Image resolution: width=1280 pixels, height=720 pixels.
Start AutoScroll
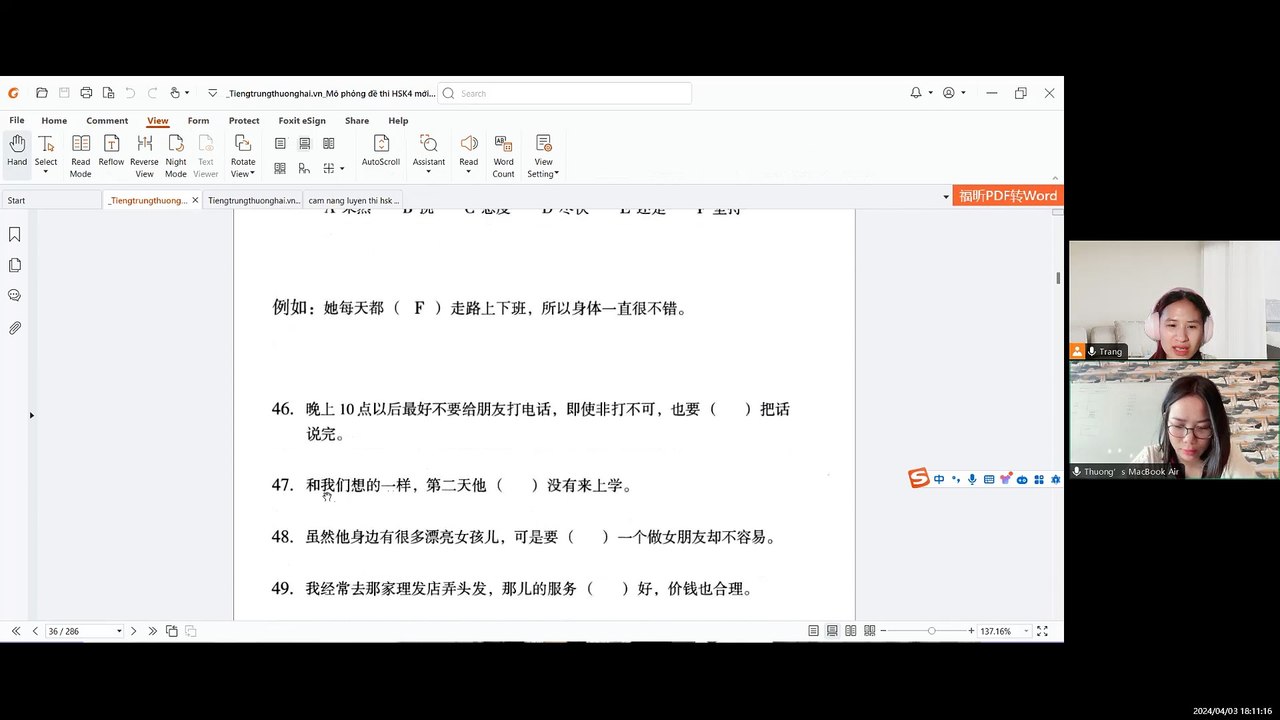pos(381,150)
